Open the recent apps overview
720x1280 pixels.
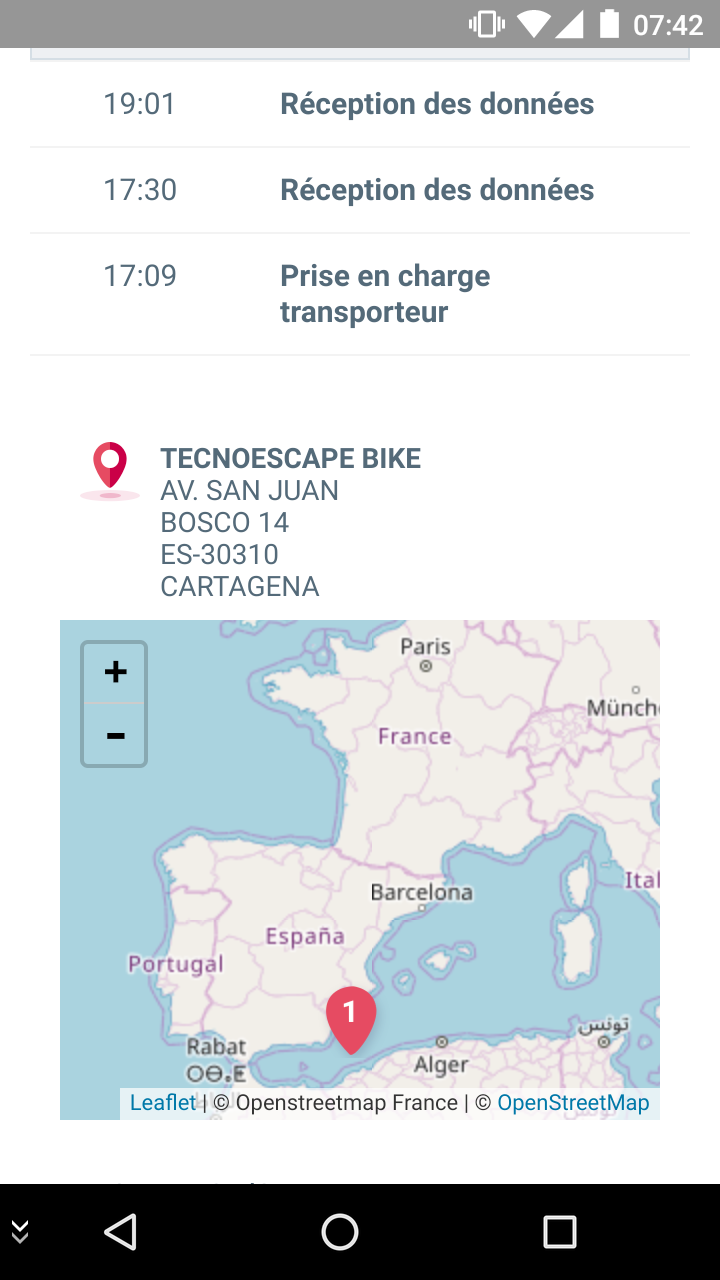(x=559, y=1232)
